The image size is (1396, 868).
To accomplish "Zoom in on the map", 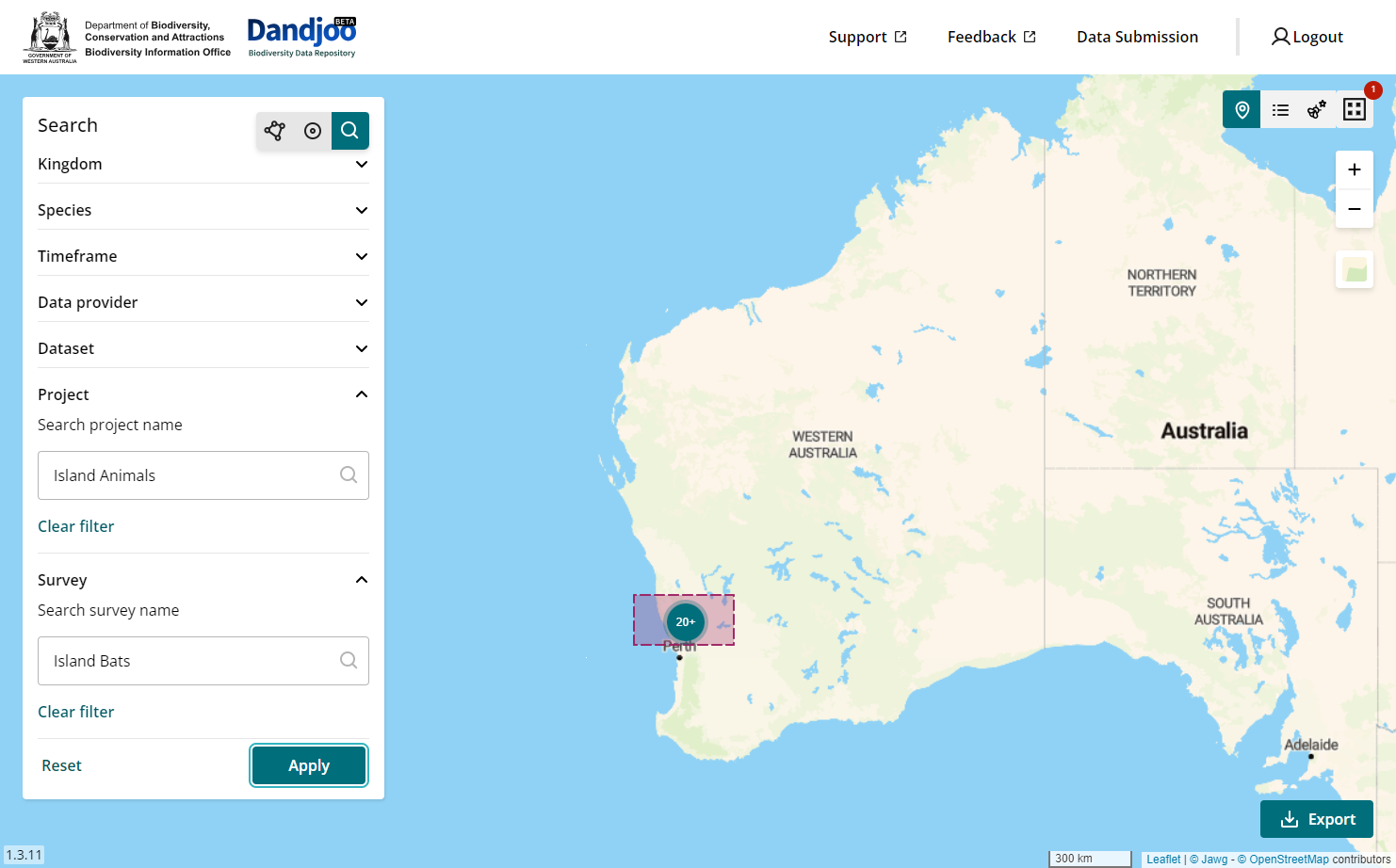I will (x=1355, y=170).
